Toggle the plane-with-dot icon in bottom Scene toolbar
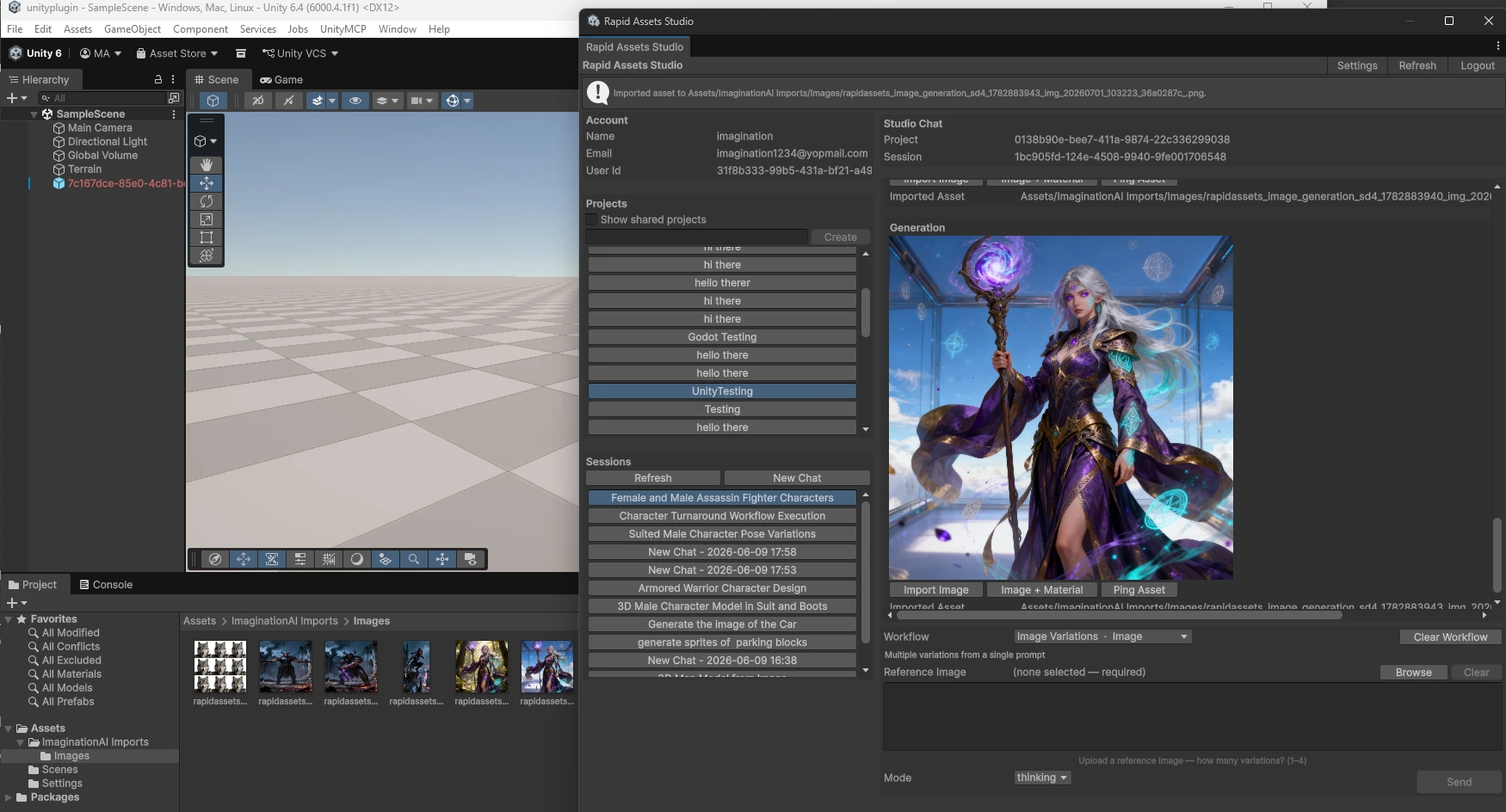The height and width of the screenshot is (812, 1506). coord(386,559)
